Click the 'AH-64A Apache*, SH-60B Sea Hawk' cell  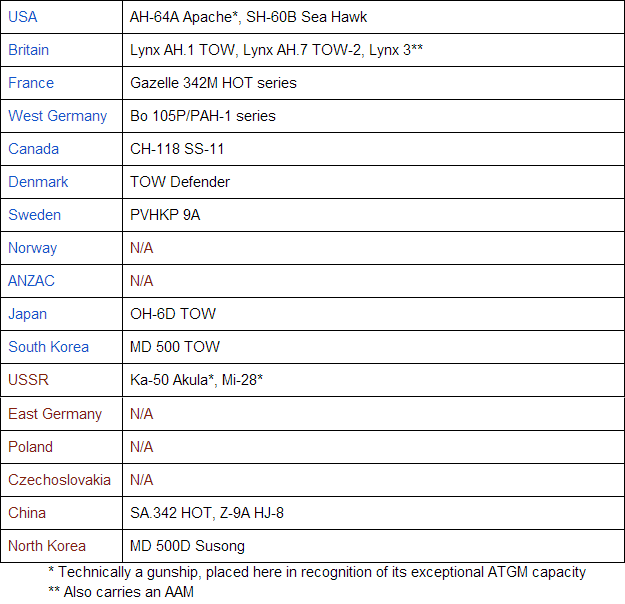coord(373,17)
